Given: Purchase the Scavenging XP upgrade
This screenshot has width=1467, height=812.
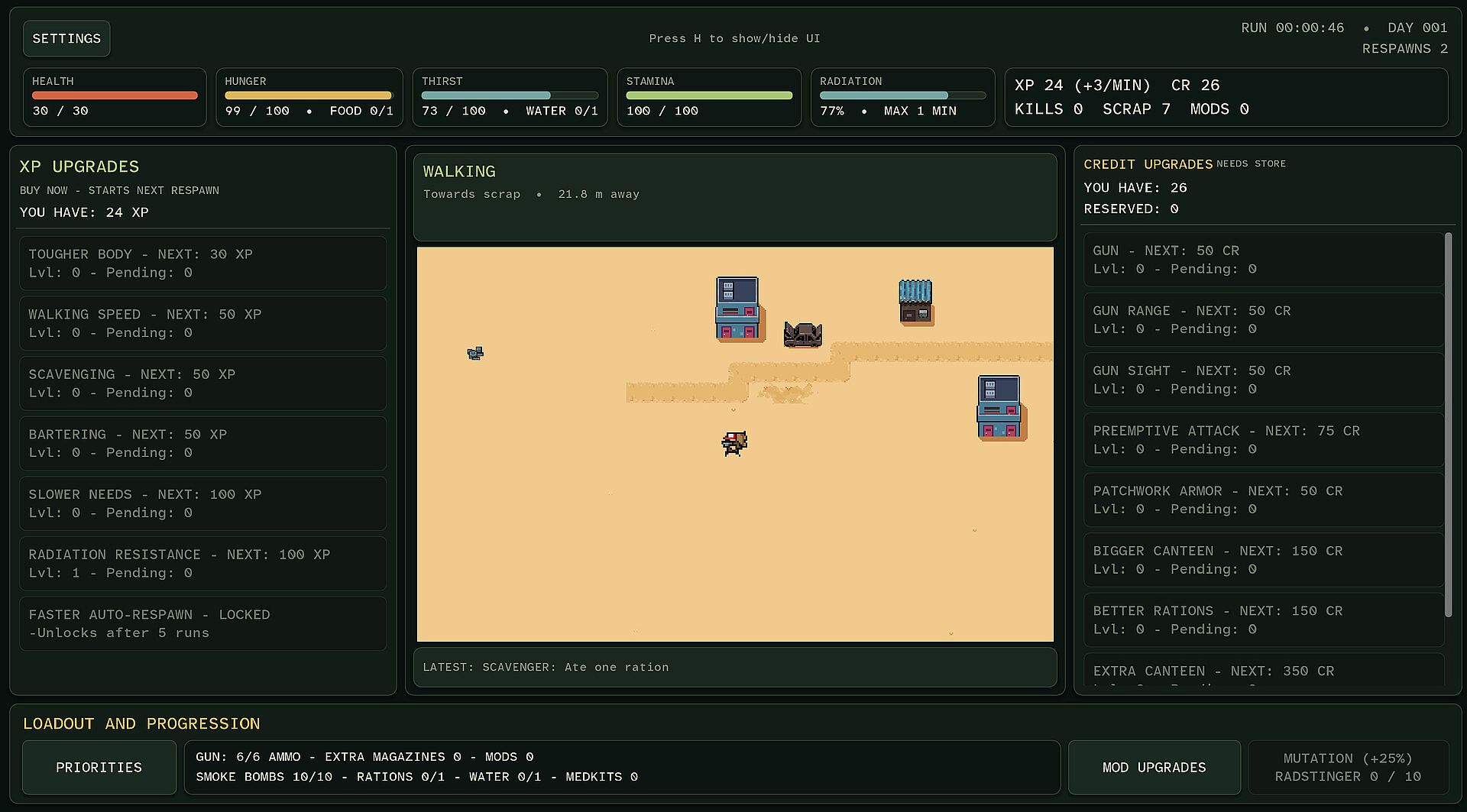Looking at the screenshot, I should [203, 383].
